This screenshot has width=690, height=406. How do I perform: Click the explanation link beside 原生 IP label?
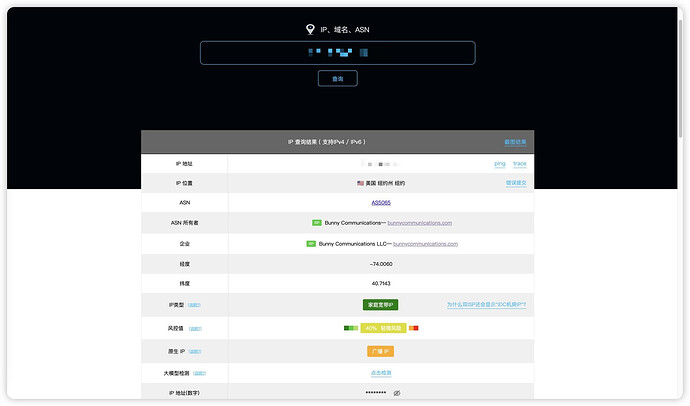coord(195,351)
